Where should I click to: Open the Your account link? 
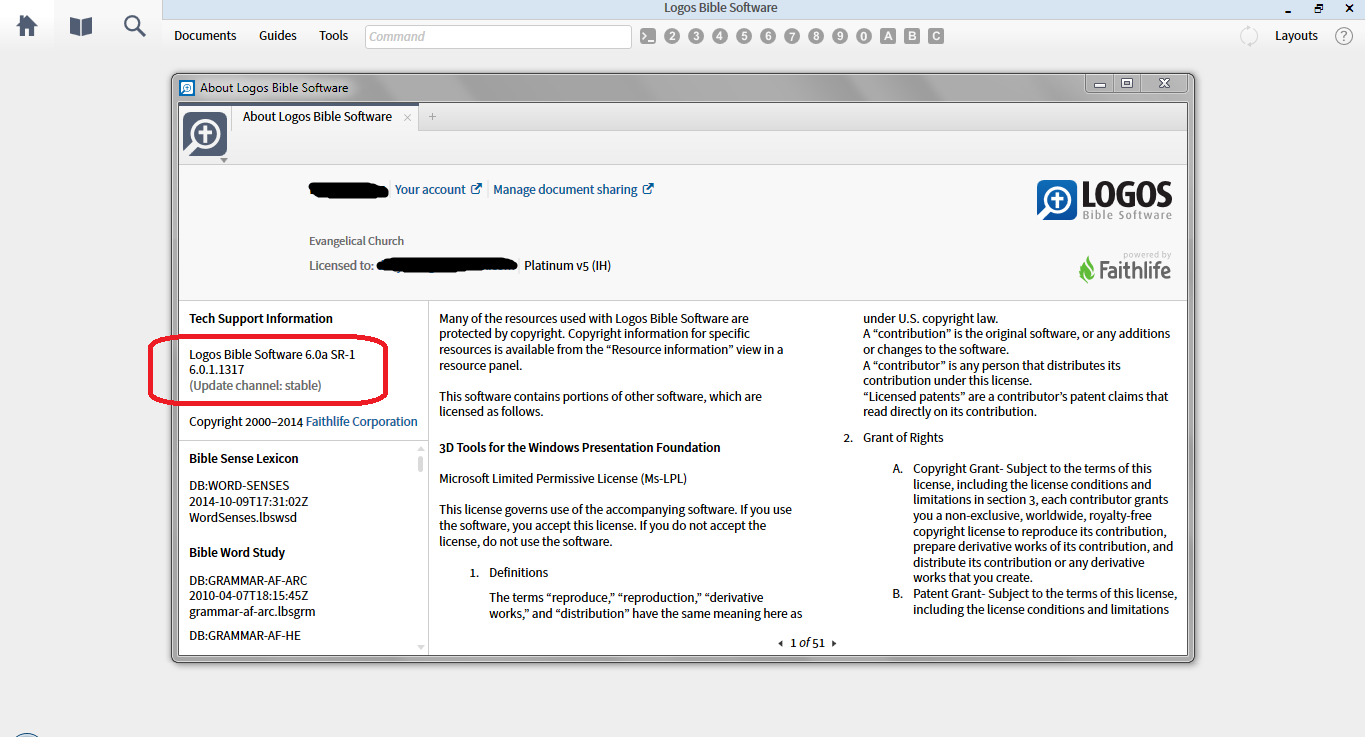[430, 189]
